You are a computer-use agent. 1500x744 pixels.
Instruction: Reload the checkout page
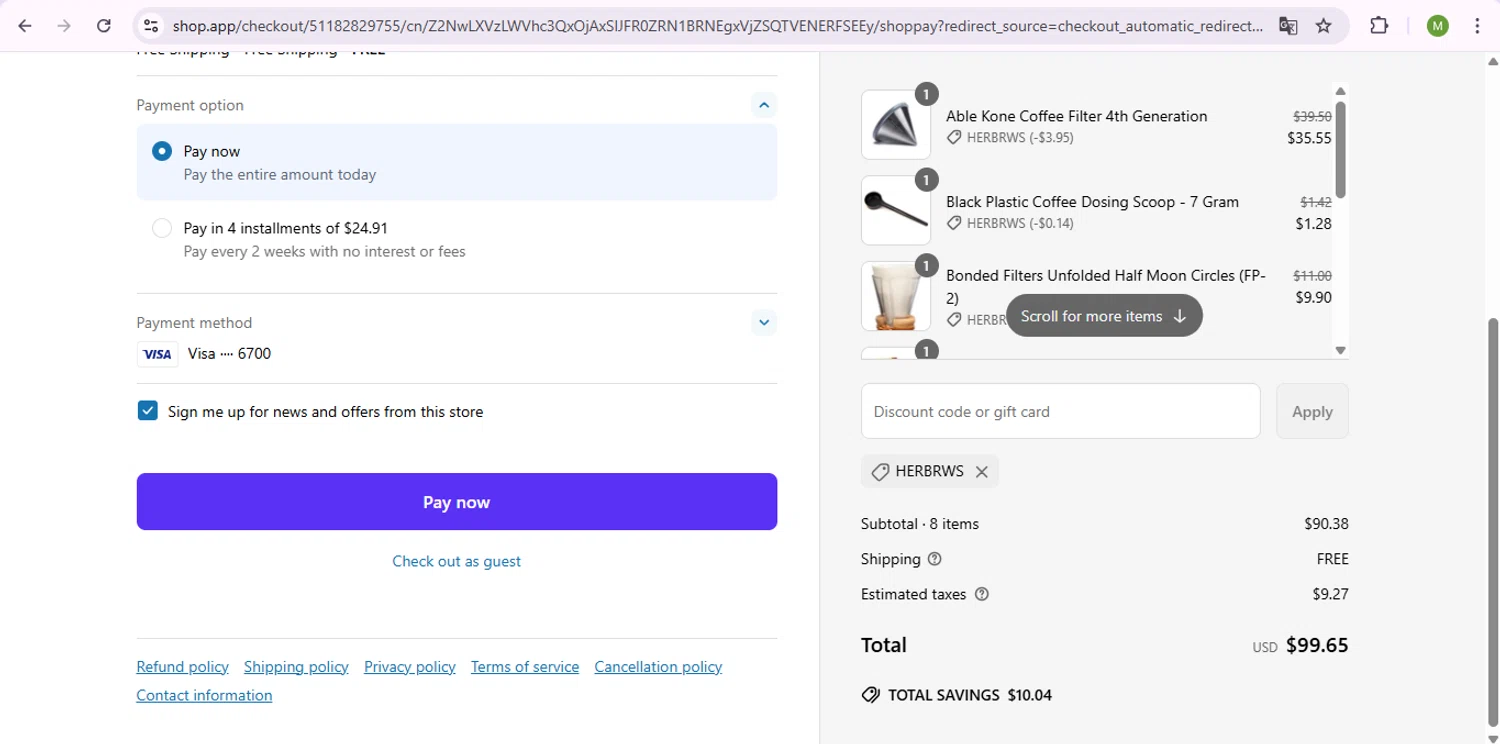tap(104, 26)
